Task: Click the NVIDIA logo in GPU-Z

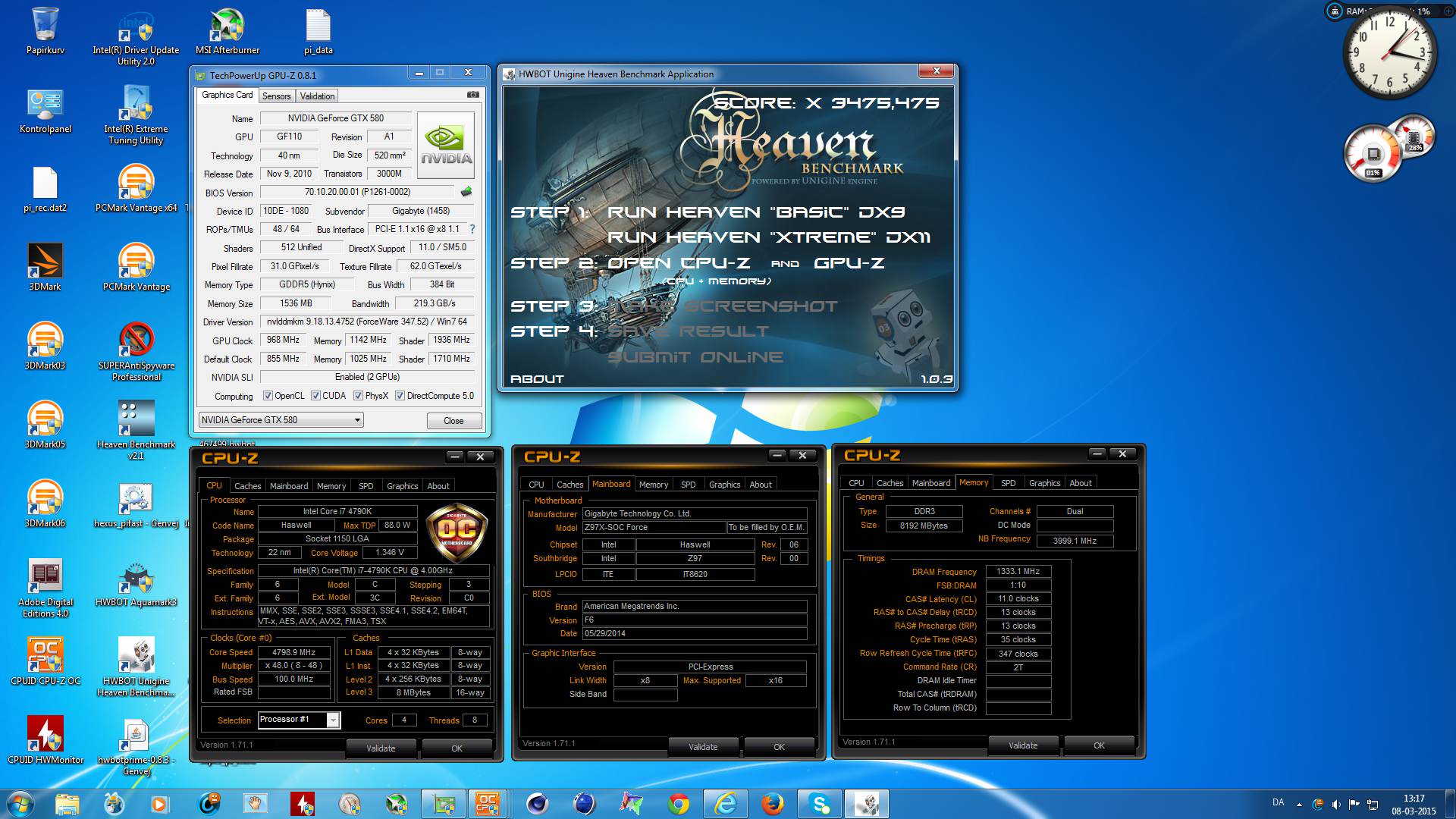Action: point(446,145)
